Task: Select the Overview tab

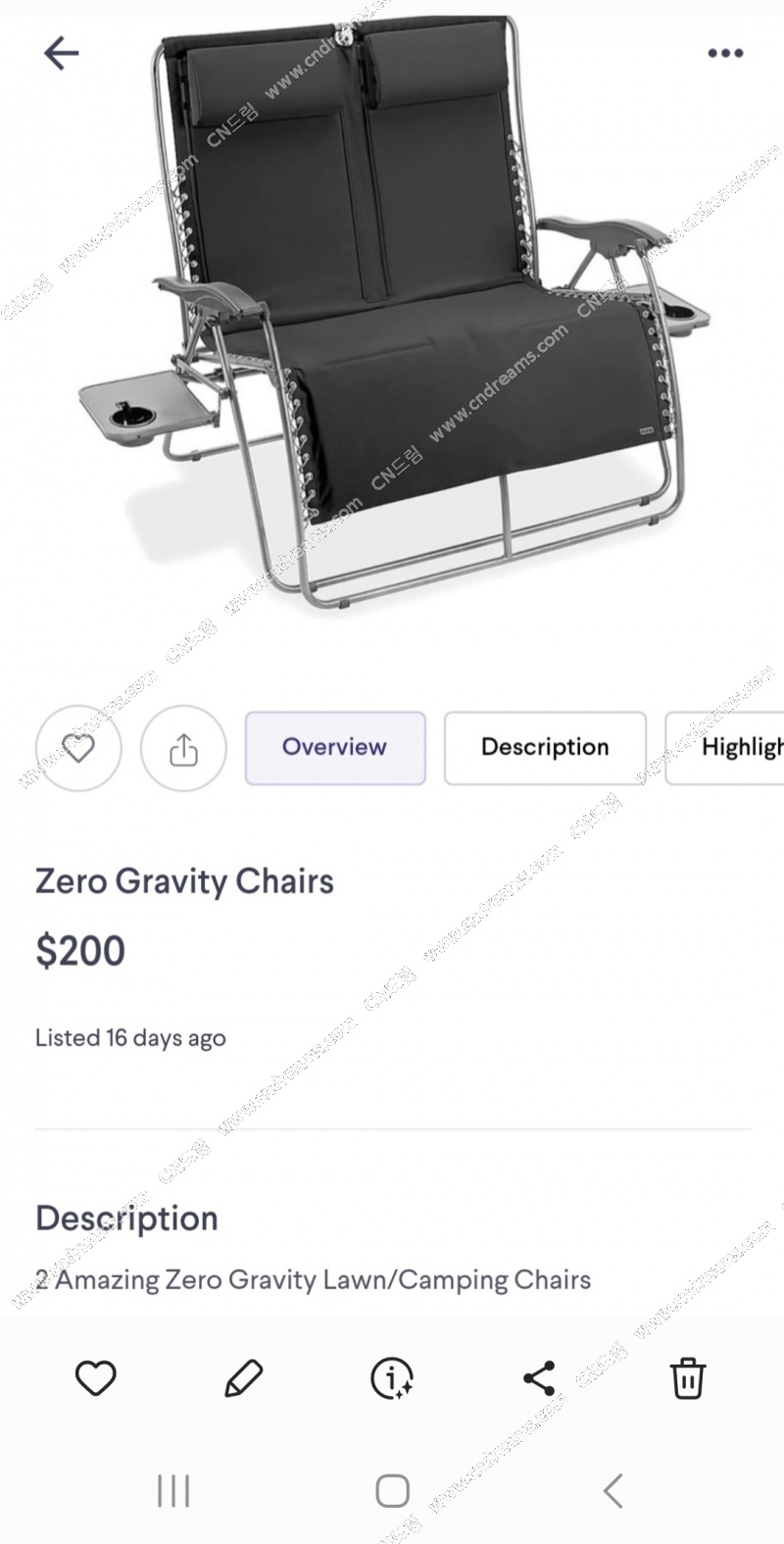Action: 335,748
